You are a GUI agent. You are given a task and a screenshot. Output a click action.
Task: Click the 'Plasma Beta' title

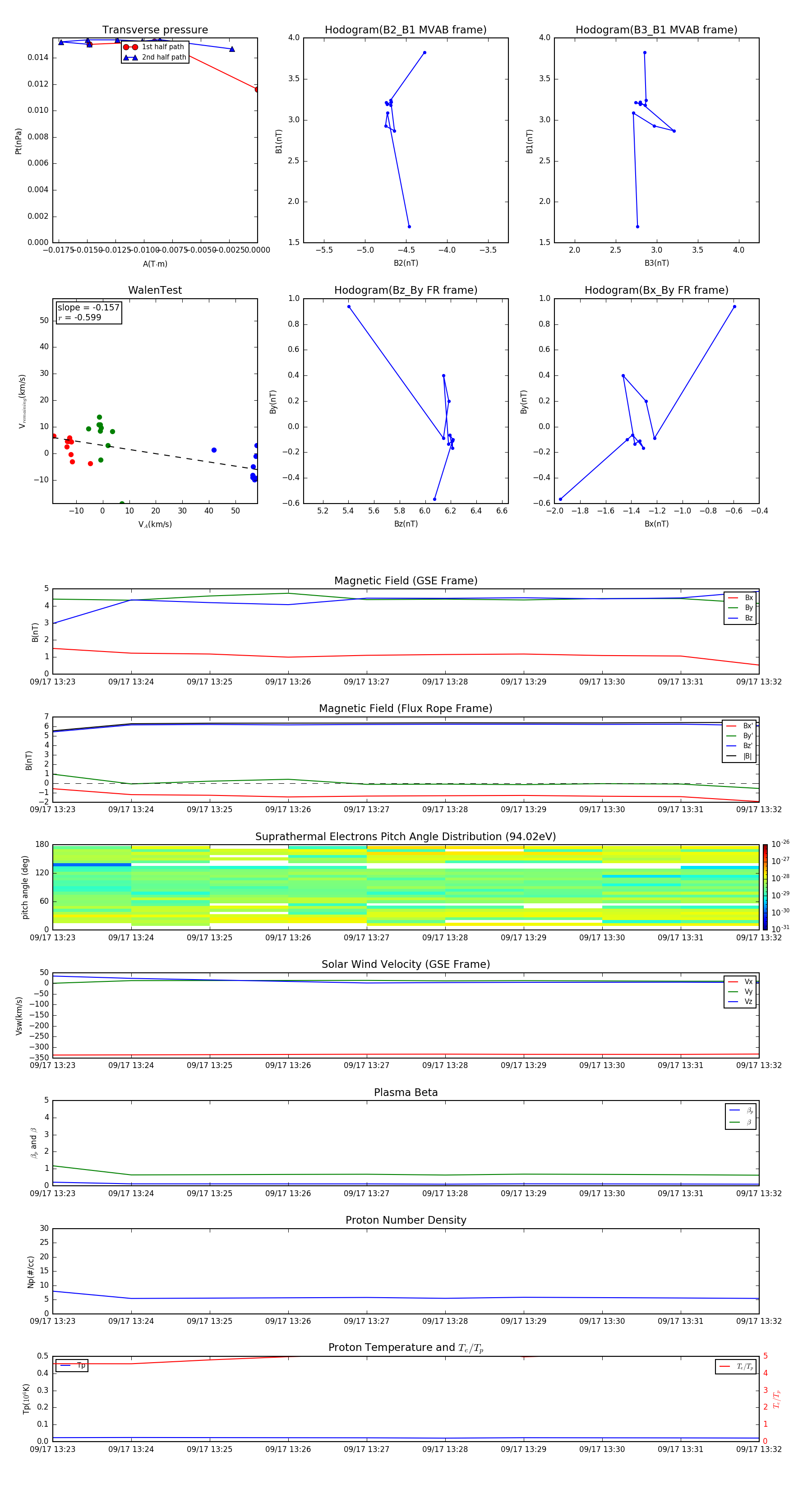pyautogui.click(x=406, y=1093)
